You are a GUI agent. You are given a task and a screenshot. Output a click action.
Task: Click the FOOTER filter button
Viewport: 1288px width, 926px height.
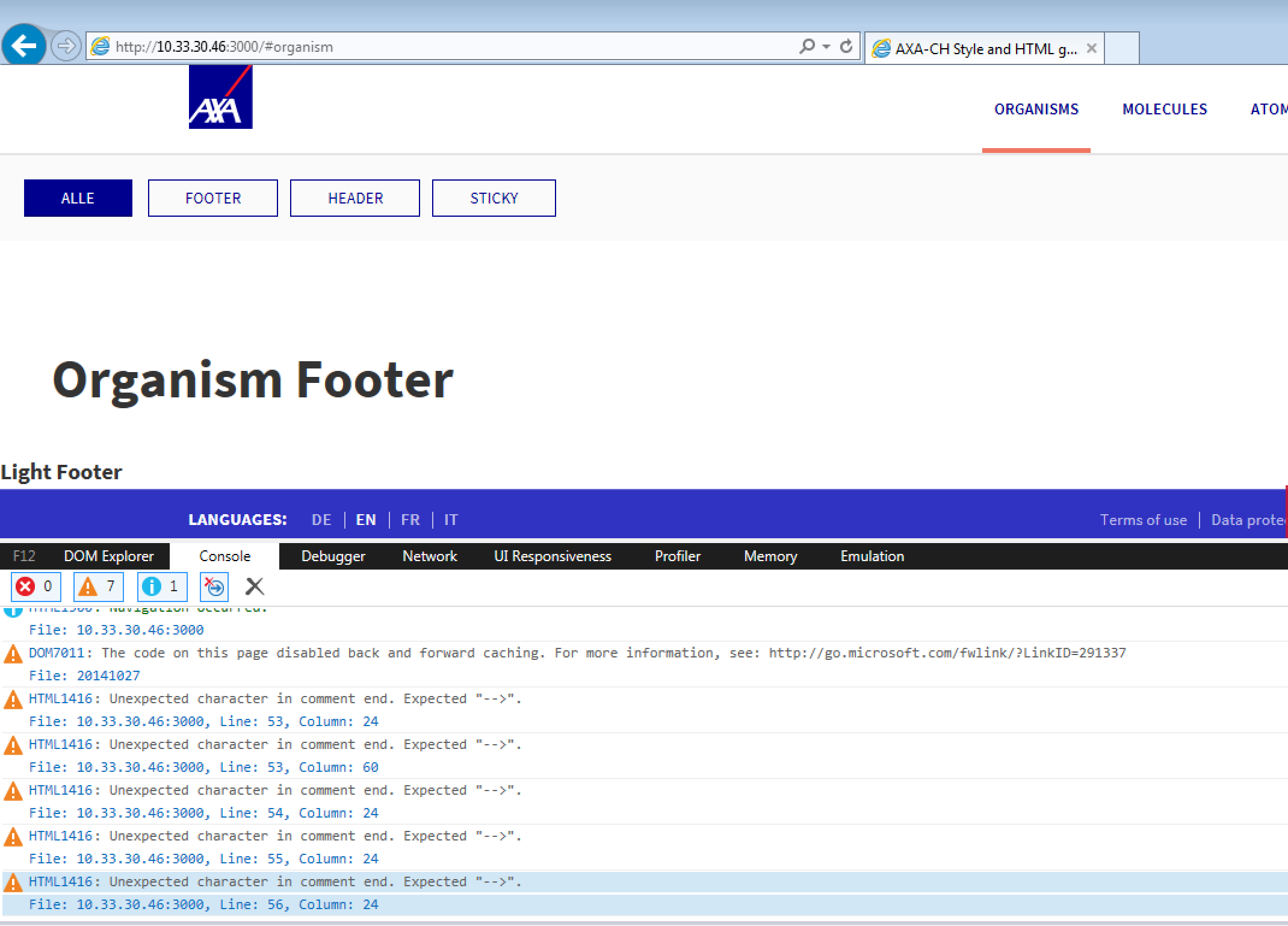212,197
